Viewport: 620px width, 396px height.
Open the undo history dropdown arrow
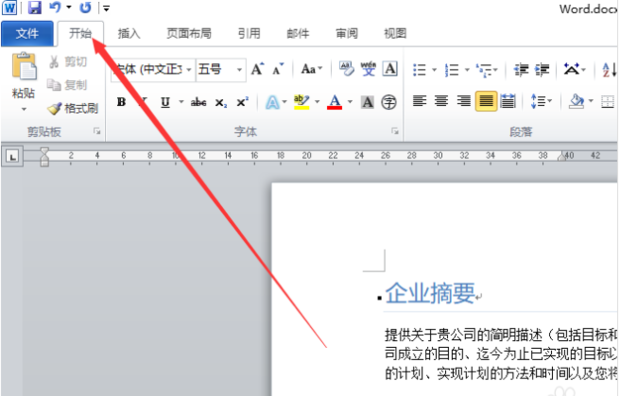coord(69,7)
